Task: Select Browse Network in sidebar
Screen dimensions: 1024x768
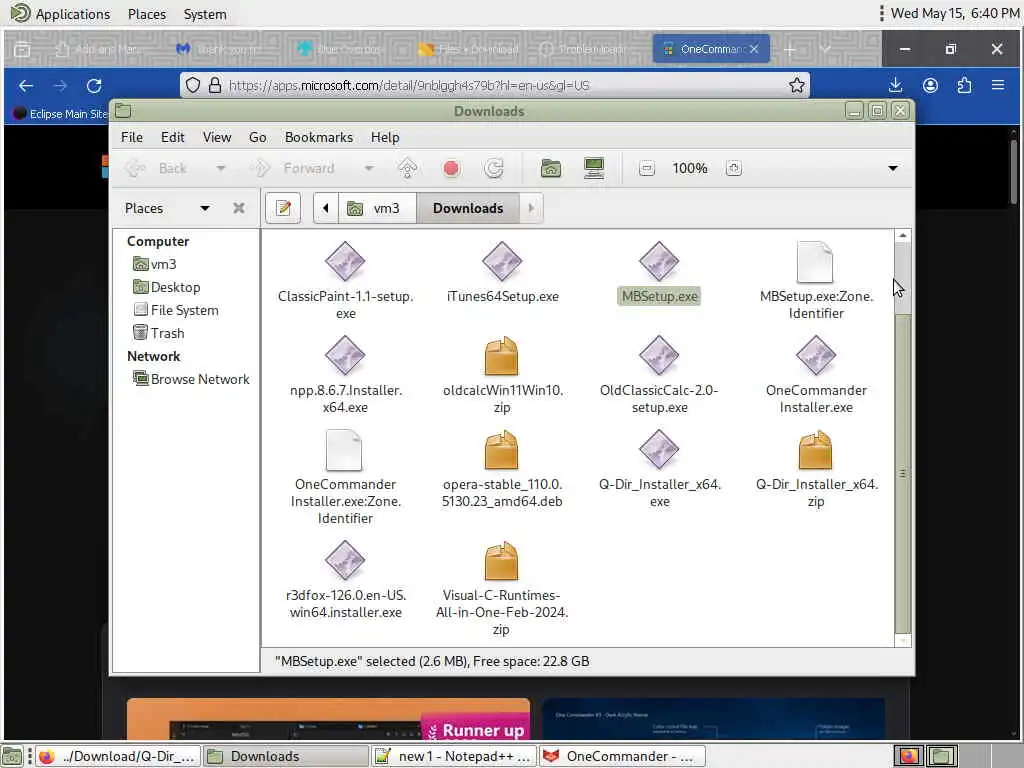Action: (191, 379)
